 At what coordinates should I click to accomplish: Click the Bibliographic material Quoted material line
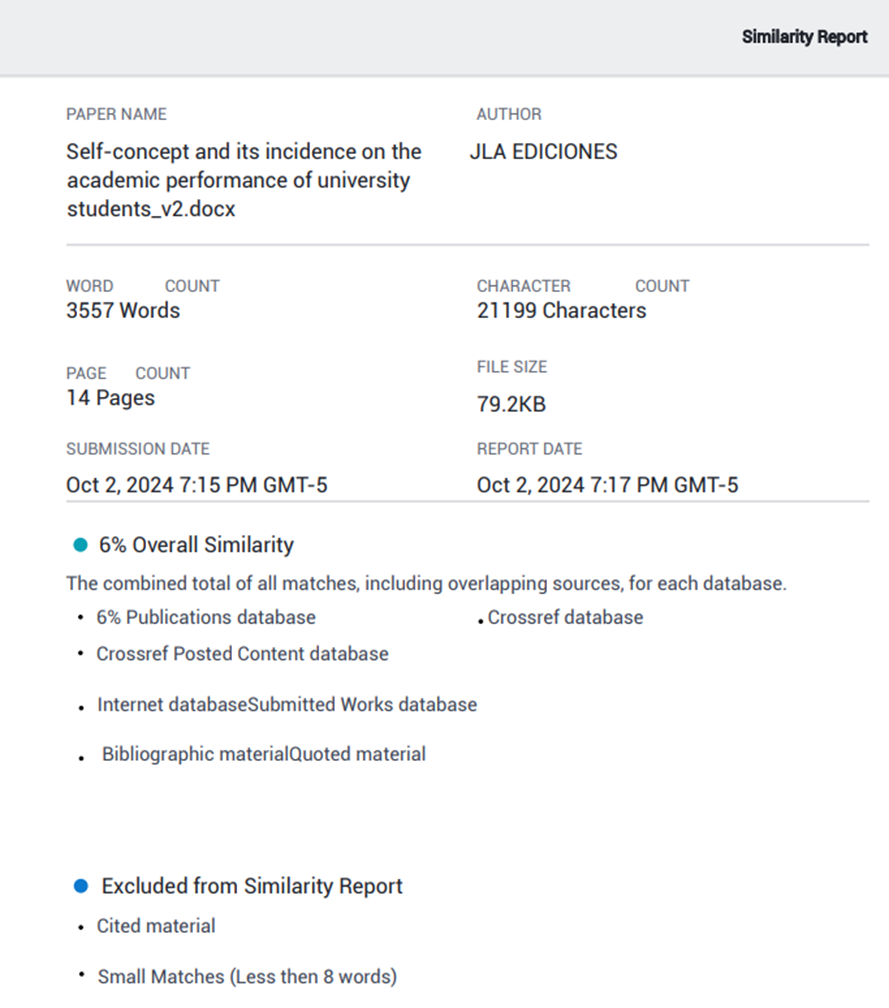(264, 755)
